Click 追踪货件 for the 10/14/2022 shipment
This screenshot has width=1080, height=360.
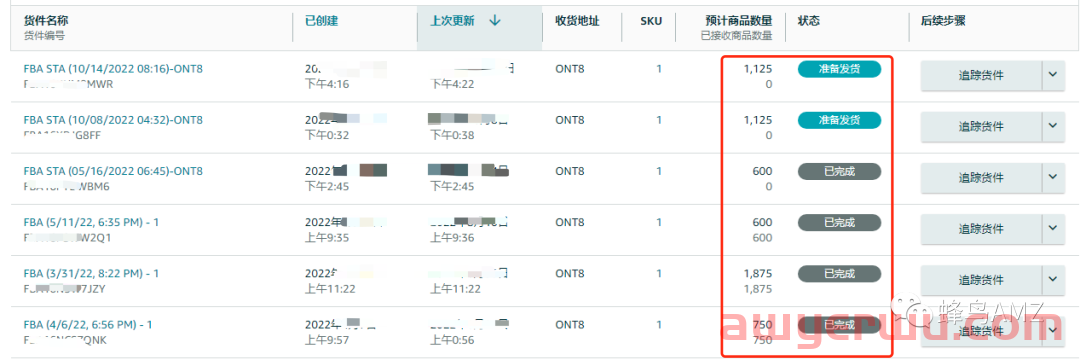[x=981, y=76]
